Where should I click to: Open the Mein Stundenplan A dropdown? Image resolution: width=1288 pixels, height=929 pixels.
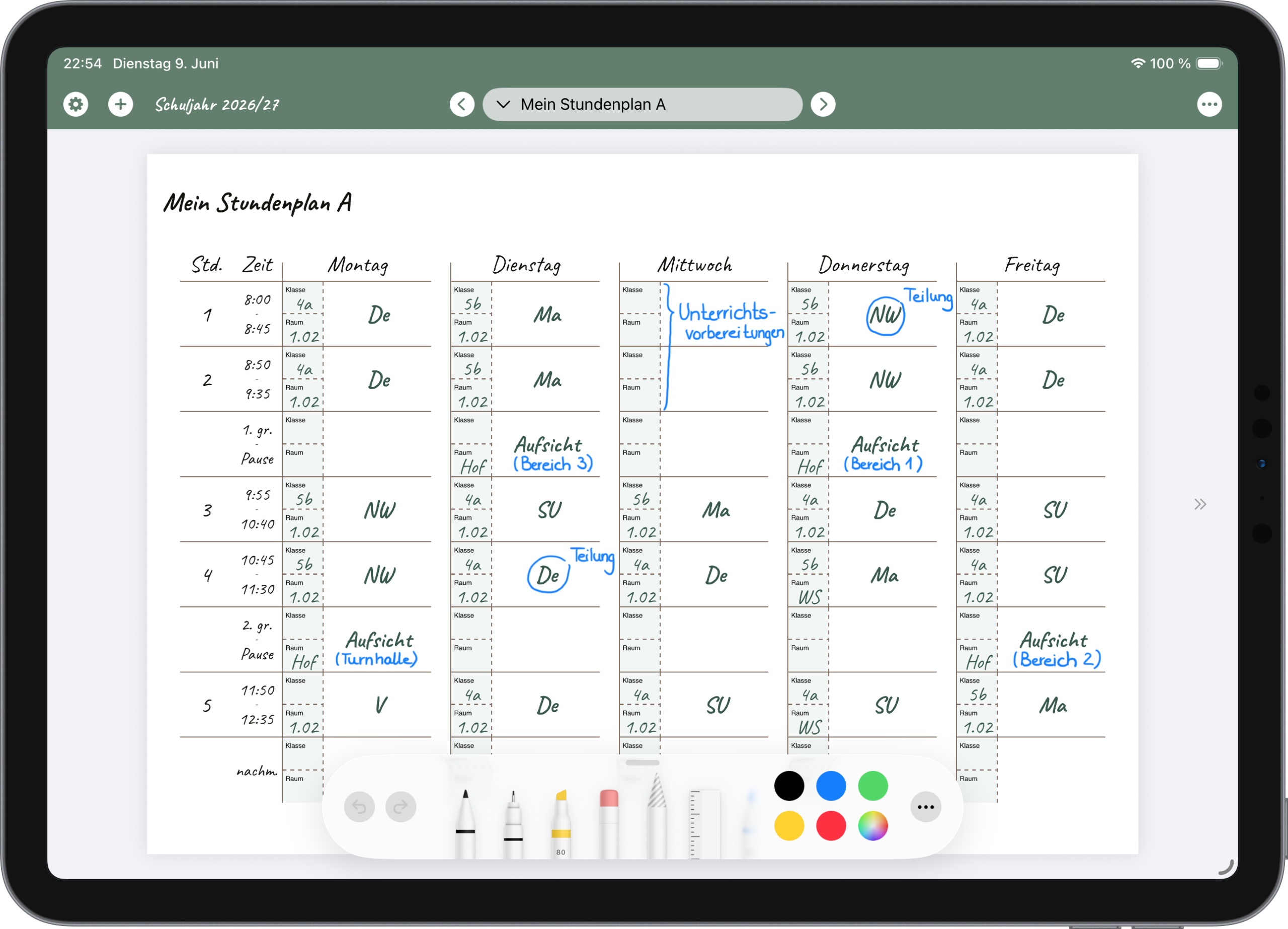pos(642,105)
